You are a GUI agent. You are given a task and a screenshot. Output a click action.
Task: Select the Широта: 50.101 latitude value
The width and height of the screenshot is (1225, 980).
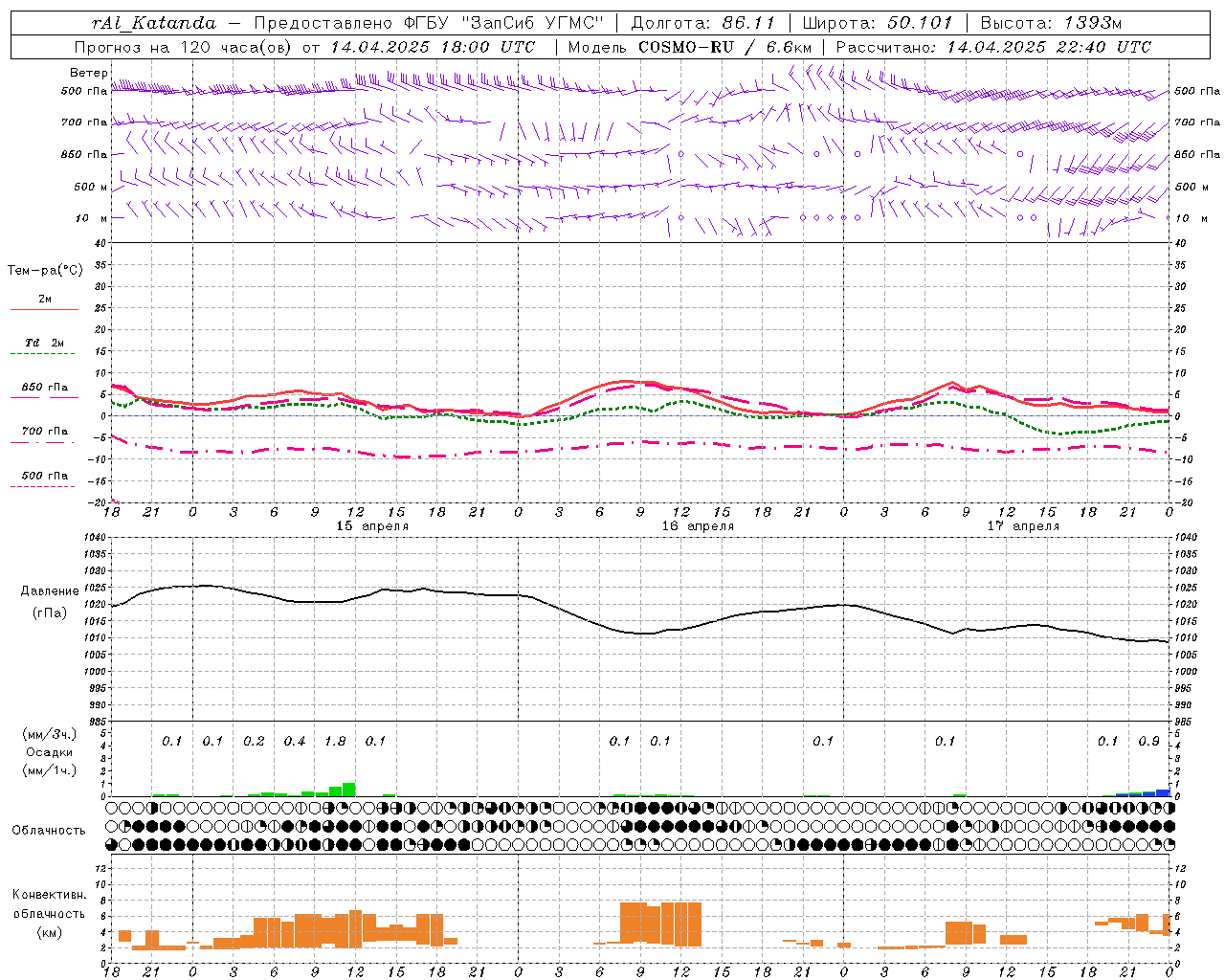tap(878, 23)
